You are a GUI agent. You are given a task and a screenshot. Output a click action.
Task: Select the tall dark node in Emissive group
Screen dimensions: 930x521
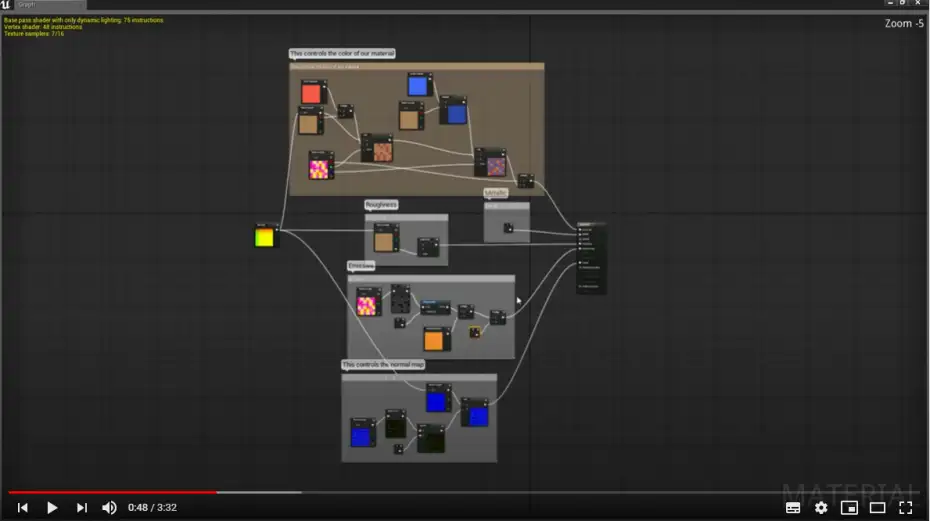[400, 299]
